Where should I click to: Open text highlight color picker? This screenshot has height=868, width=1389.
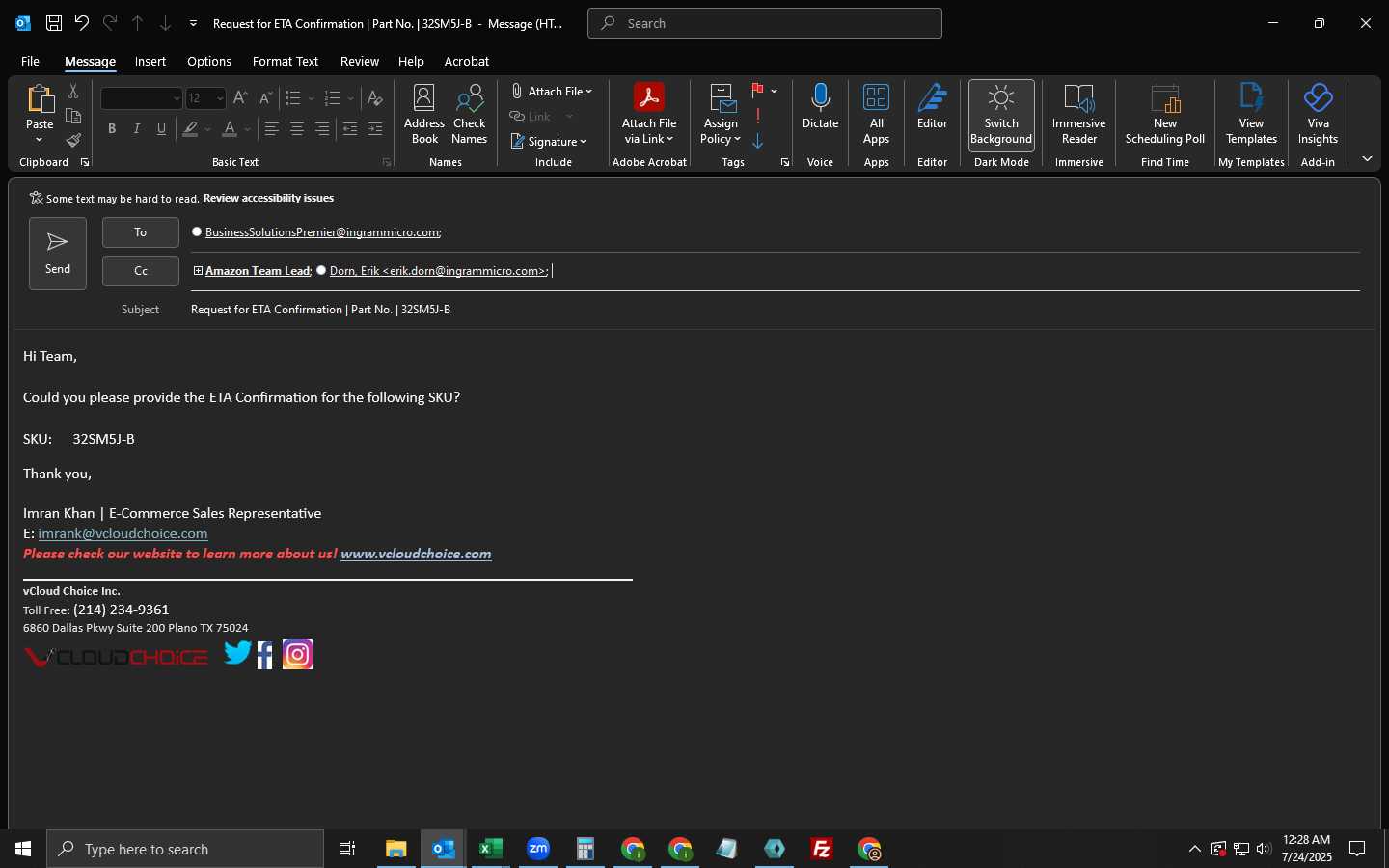208,128
